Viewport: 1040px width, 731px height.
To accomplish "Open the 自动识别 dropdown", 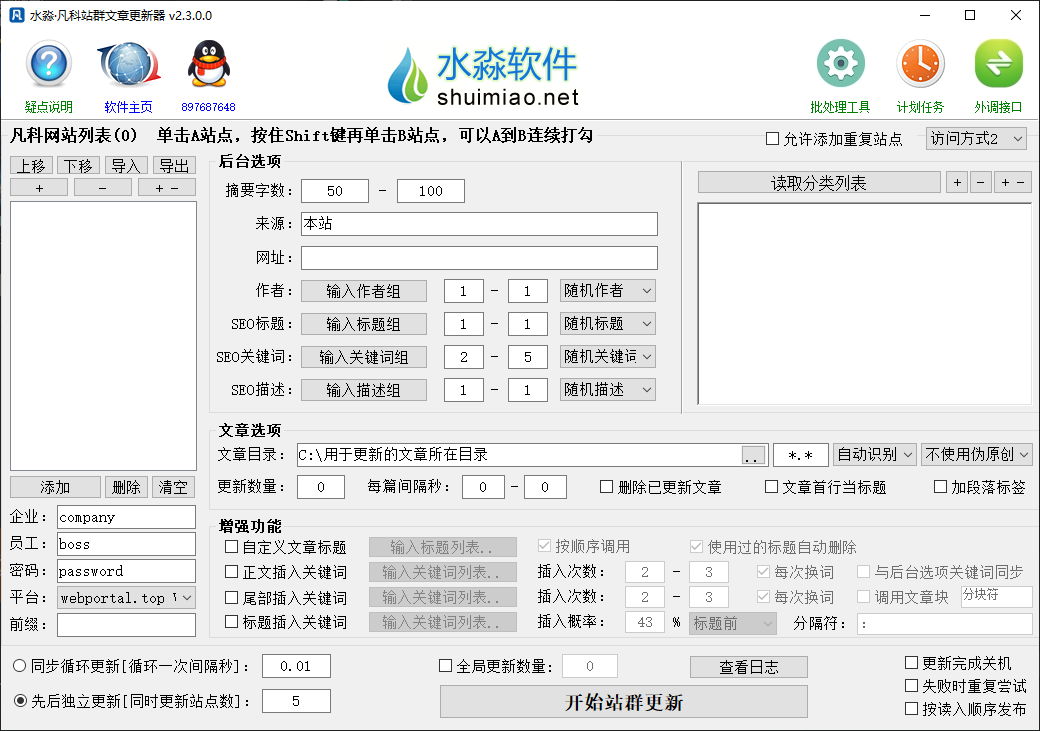I will point(875,454).
